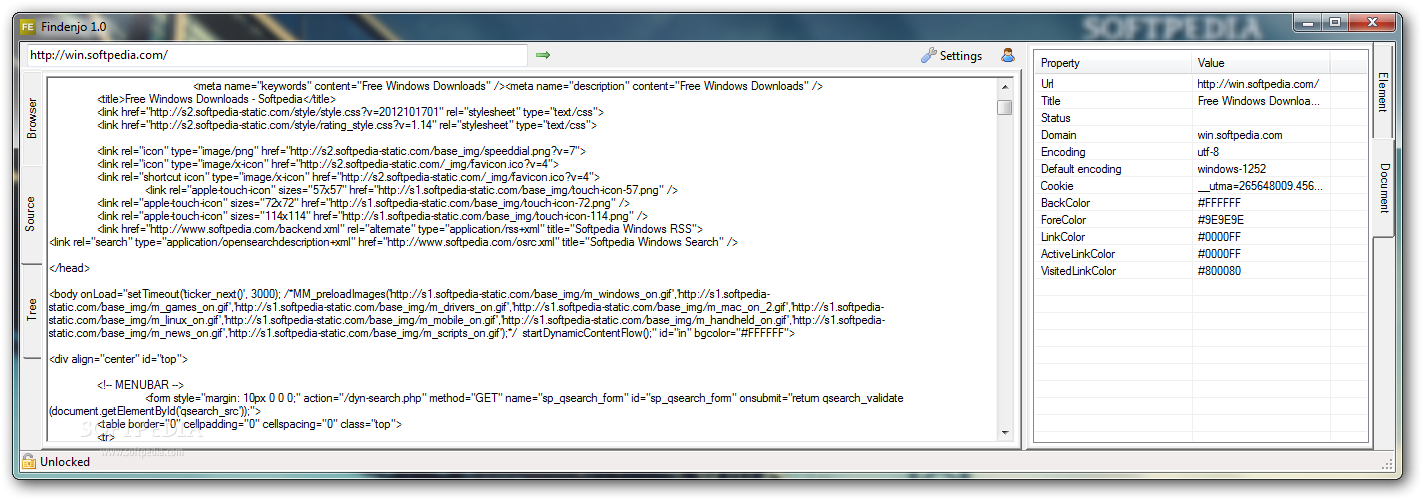Click the URL address input field
1423x500 pixels.
(x=275, y=55)
